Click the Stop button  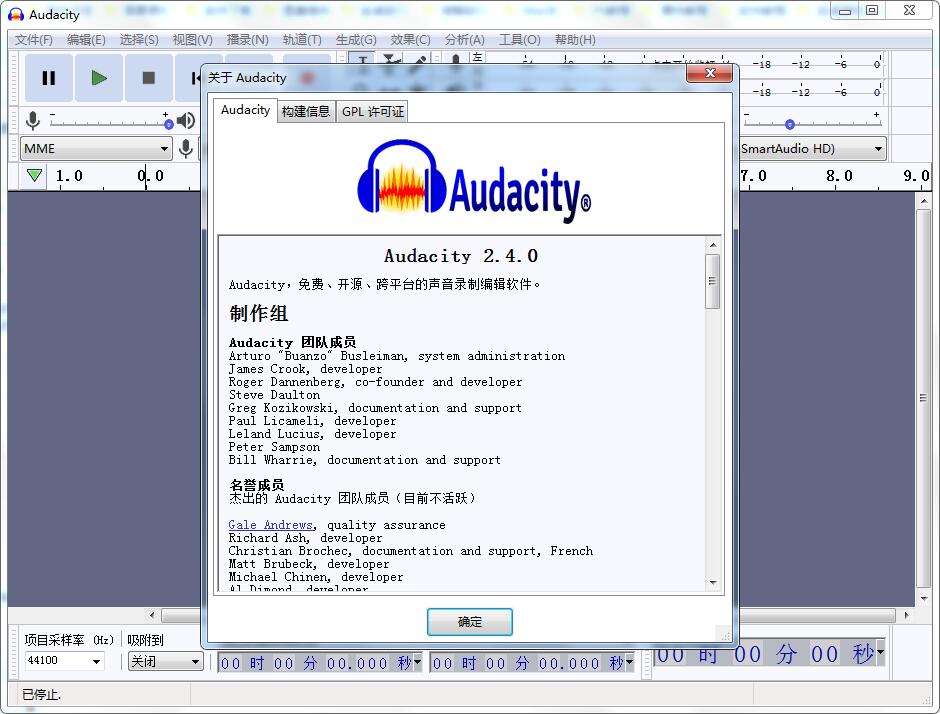click(149, 78)
